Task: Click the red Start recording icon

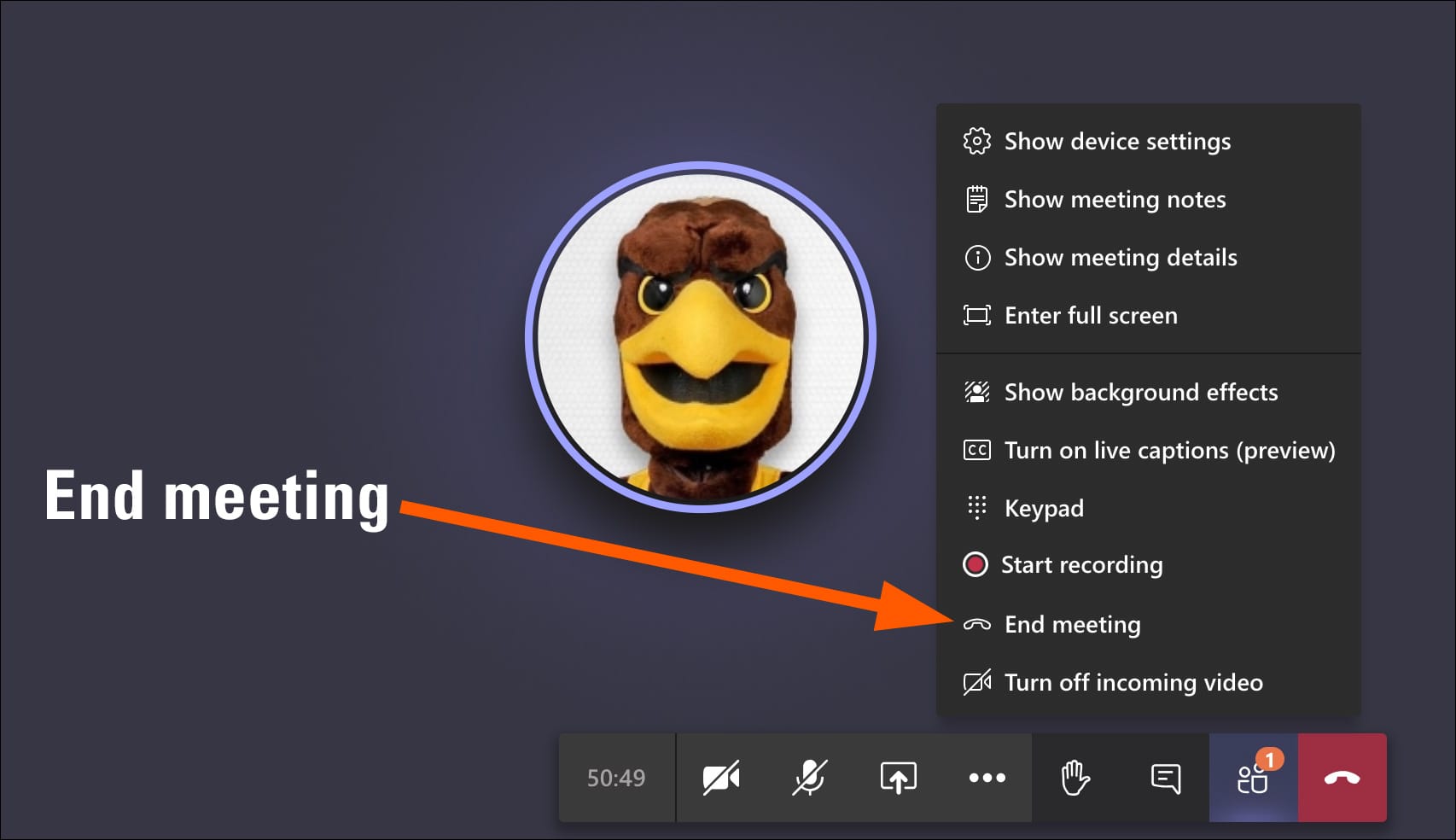Action: click(976, 564)
